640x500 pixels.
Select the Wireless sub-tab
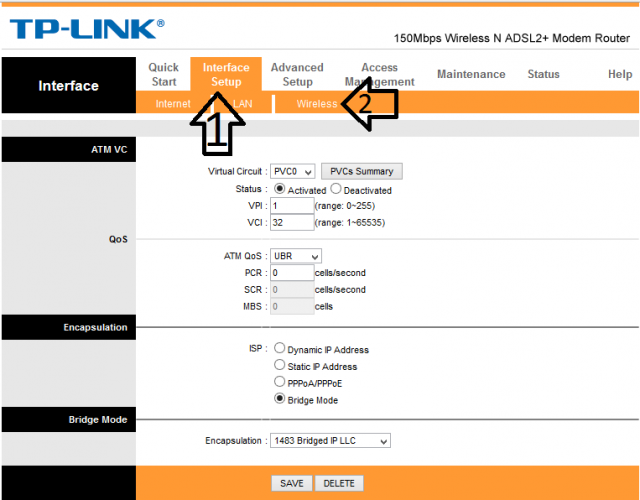click(317, 104)
